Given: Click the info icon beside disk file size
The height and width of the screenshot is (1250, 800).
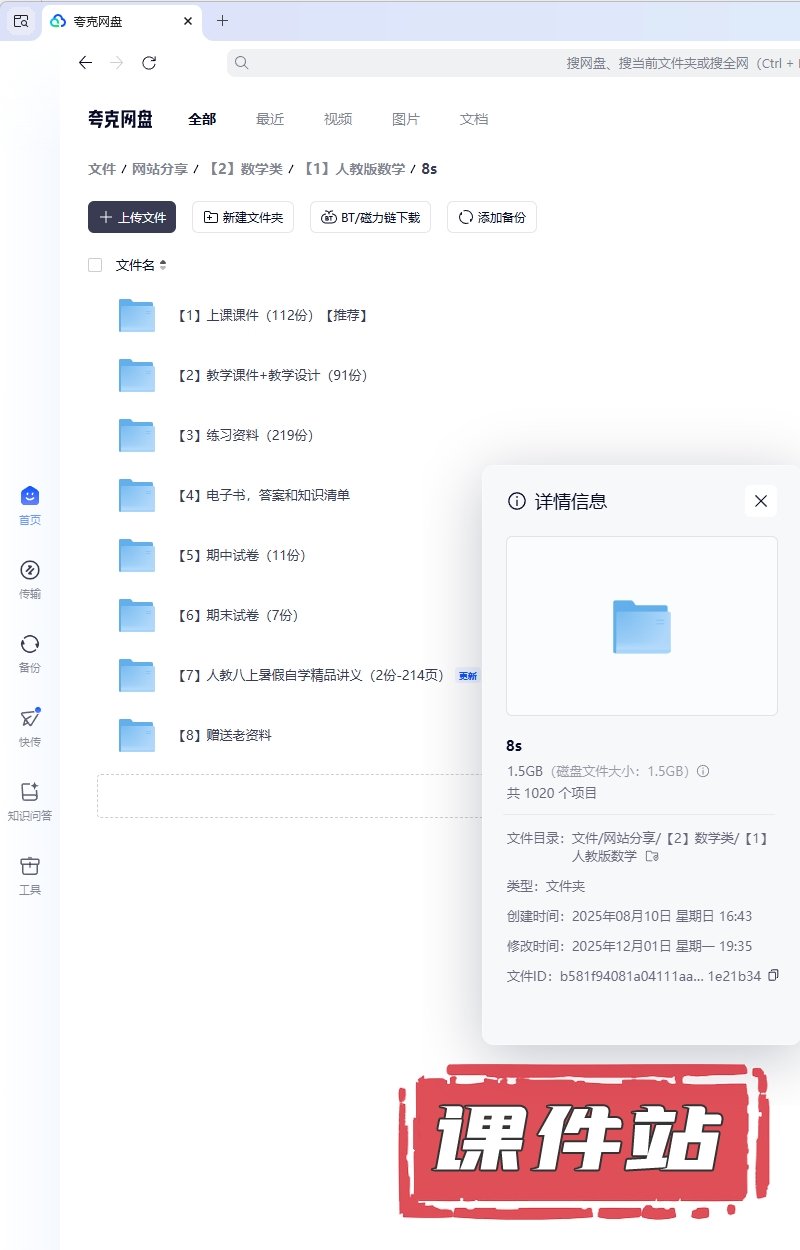Looking at the screenshot, I should 703,771.
